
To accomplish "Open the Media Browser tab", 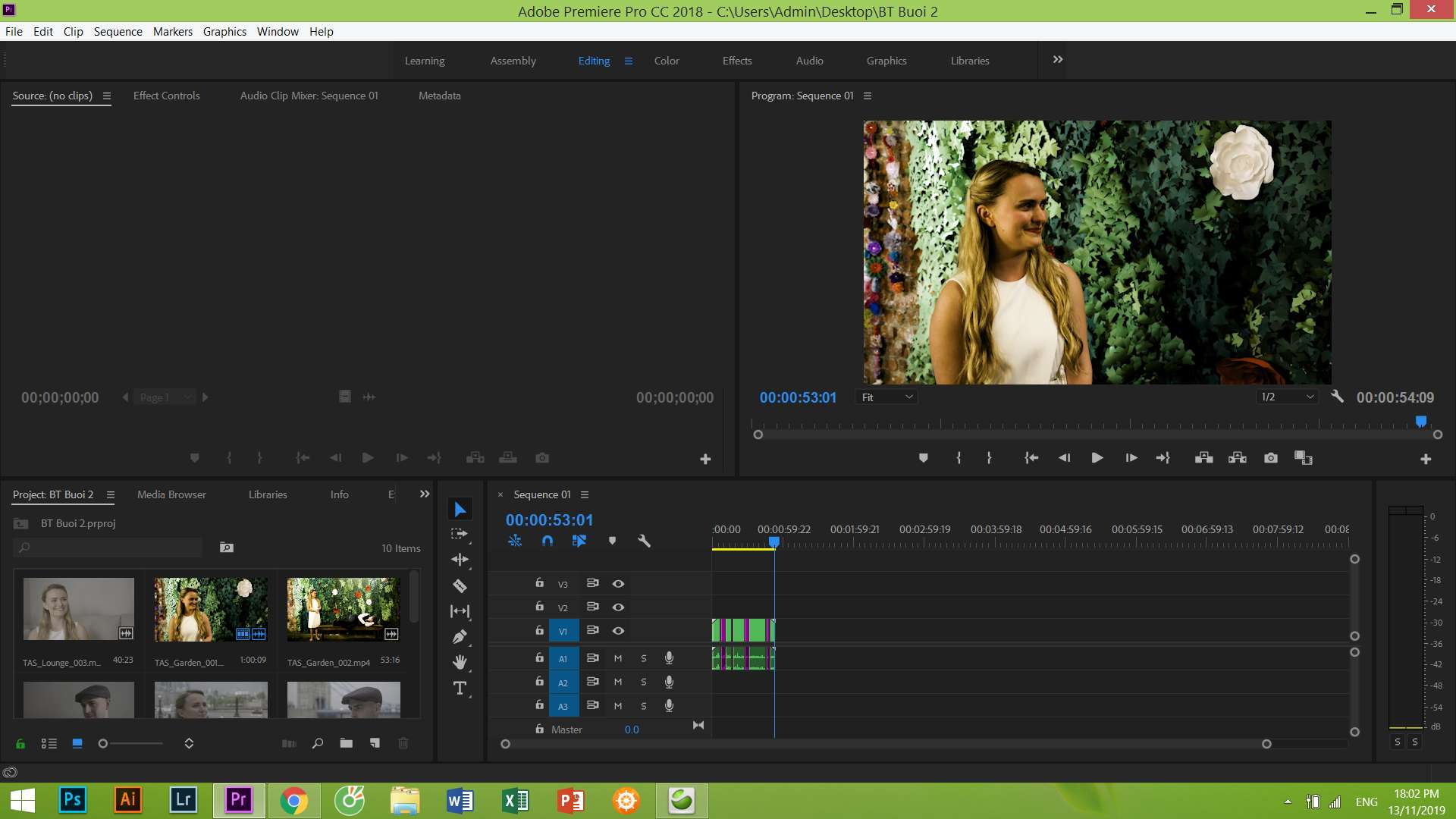I will (171, 494).
